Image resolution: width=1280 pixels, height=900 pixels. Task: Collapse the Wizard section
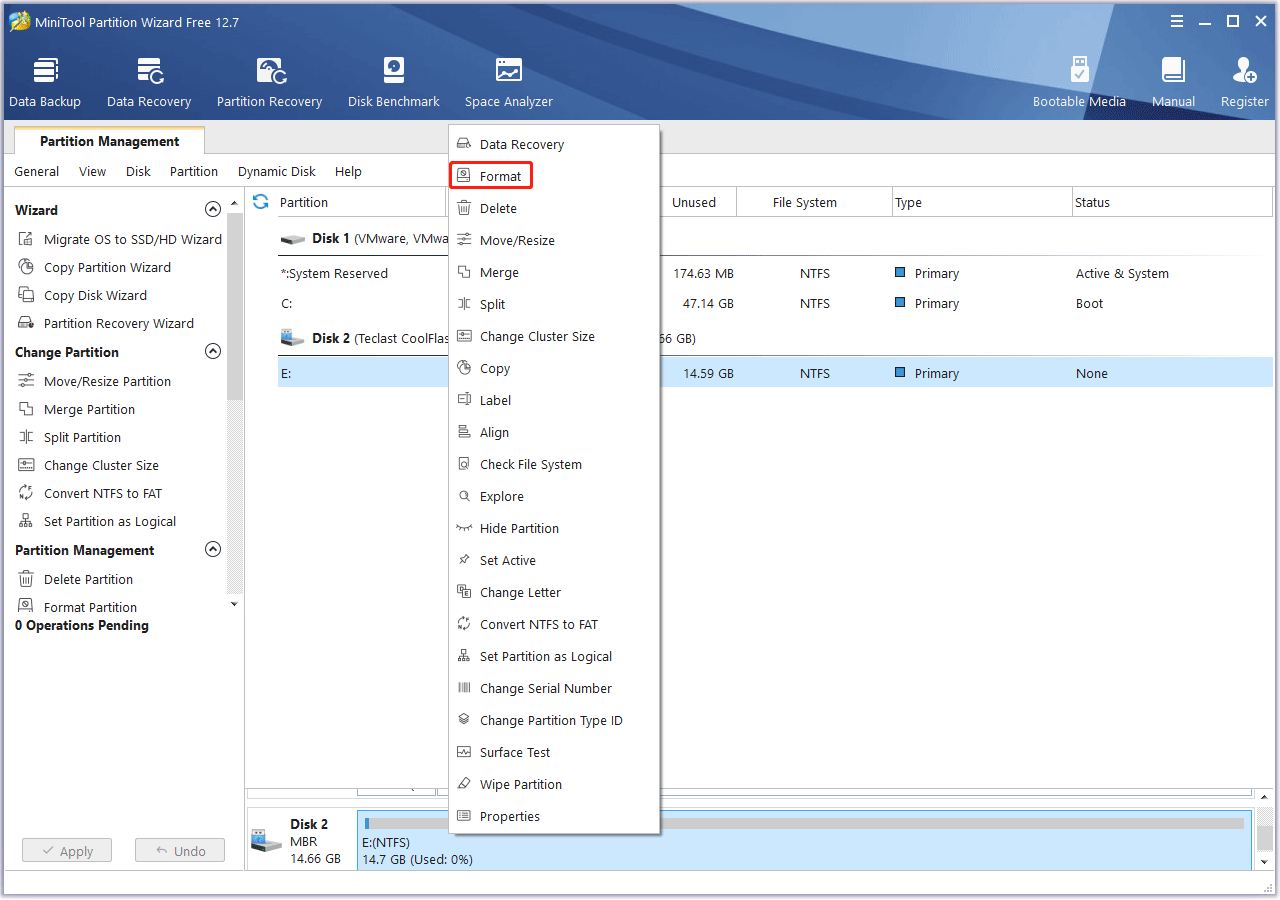212,210
